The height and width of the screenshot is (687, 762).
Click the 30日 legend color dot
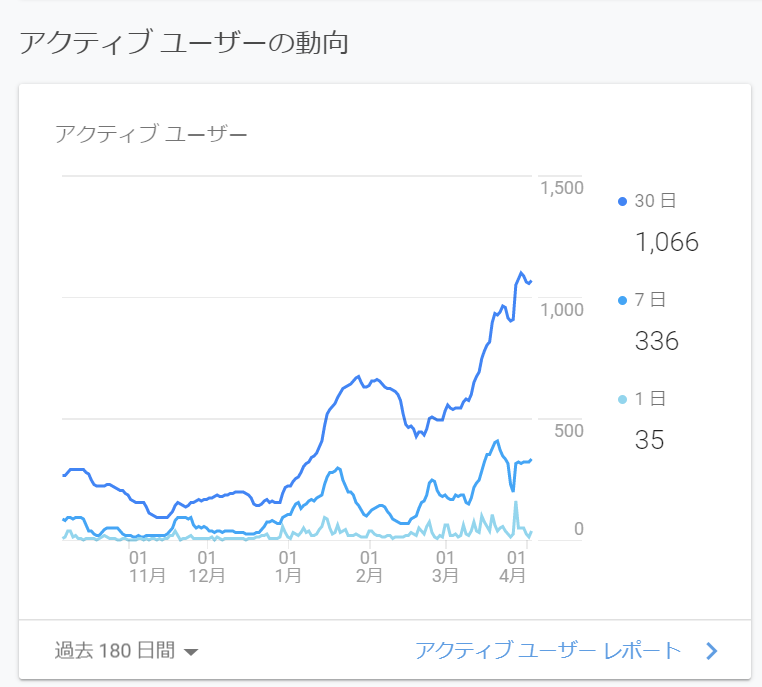pyautogui.click(x=623, y=201)
